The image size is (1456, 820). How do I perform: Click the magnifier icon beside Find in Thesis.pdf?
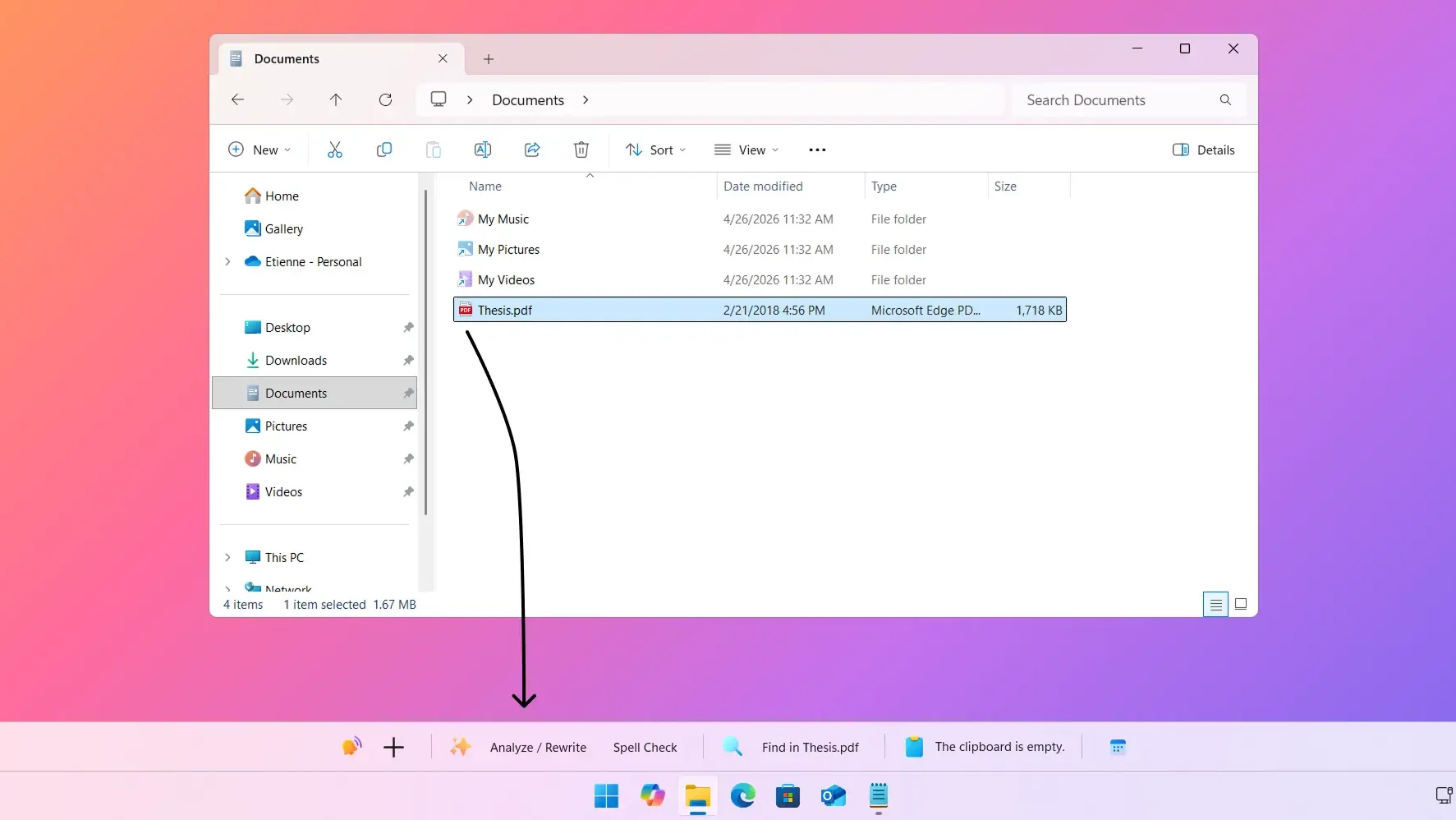(733, 746)
